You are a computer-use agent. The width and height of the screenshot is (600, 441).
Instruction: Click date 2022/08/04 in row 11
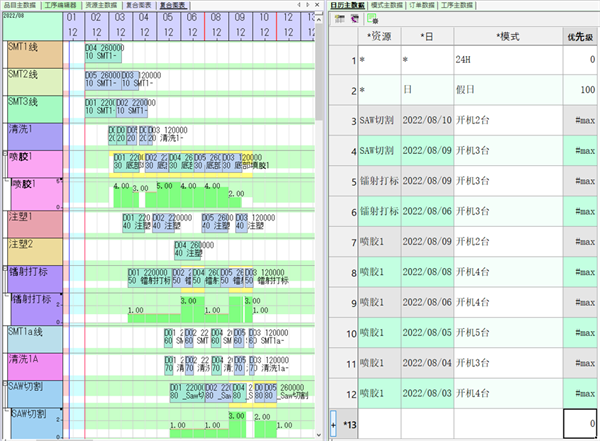pyautogui.click(x=427, y=363)
